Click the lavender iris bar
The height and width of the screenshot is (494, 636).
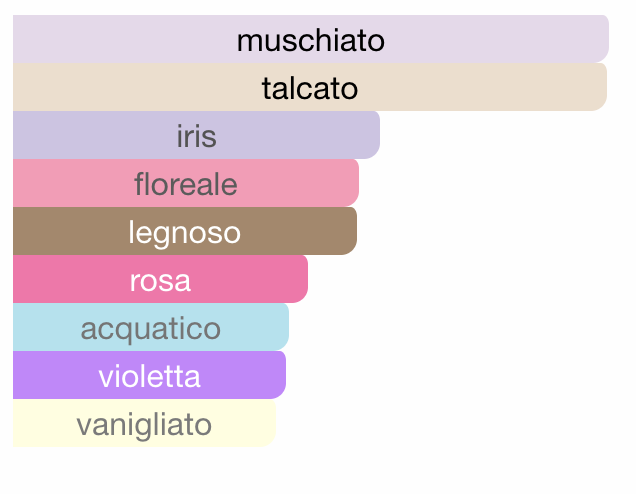(x=196, y=135)
